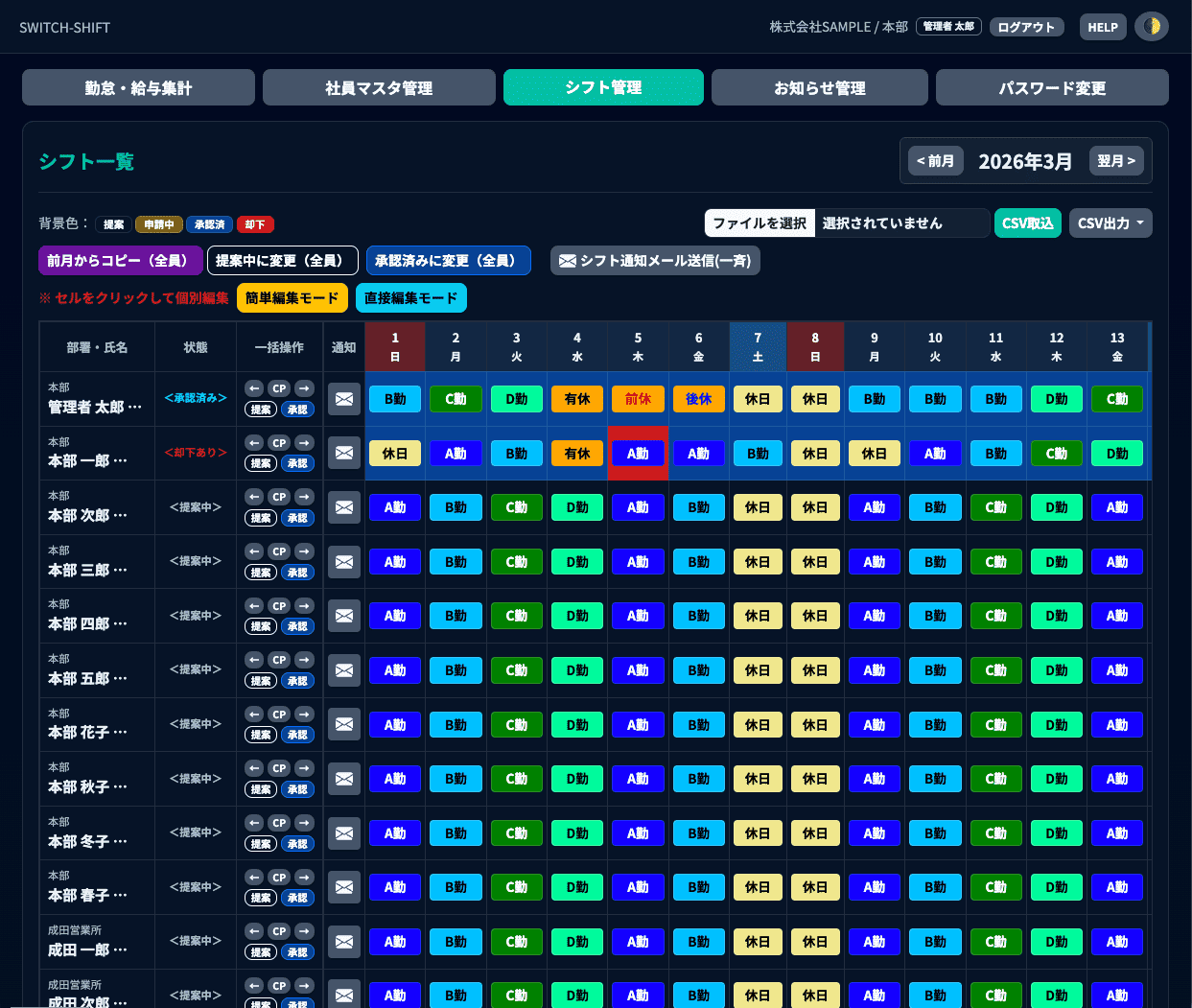
Task: Switch to 直接編集モード
Action: 411,298
